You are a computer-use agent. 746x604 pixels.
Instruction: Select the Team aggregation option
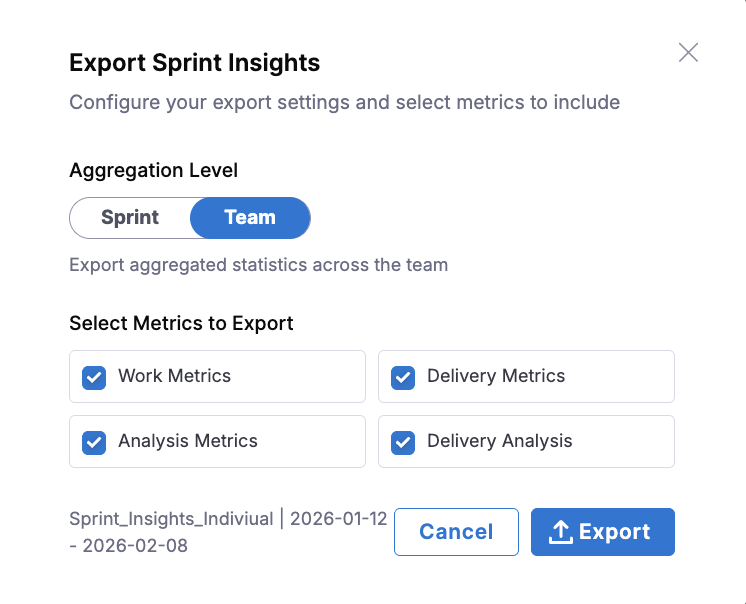click(x=250, y=218)
